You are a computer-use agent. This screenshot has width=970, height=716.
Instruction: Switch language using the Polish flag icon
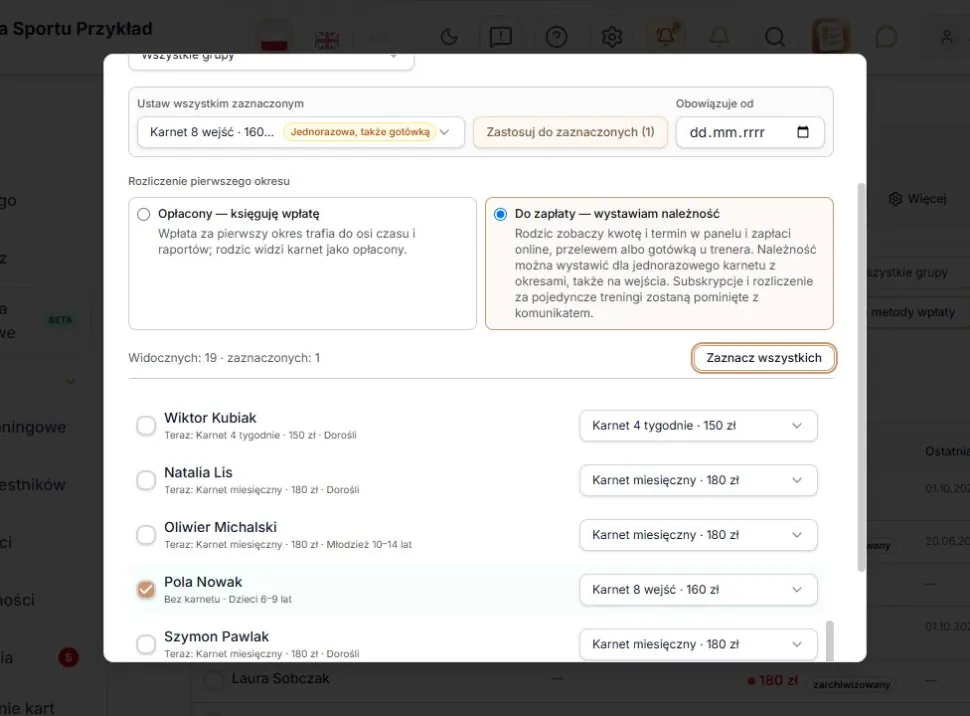coord(274,37)
